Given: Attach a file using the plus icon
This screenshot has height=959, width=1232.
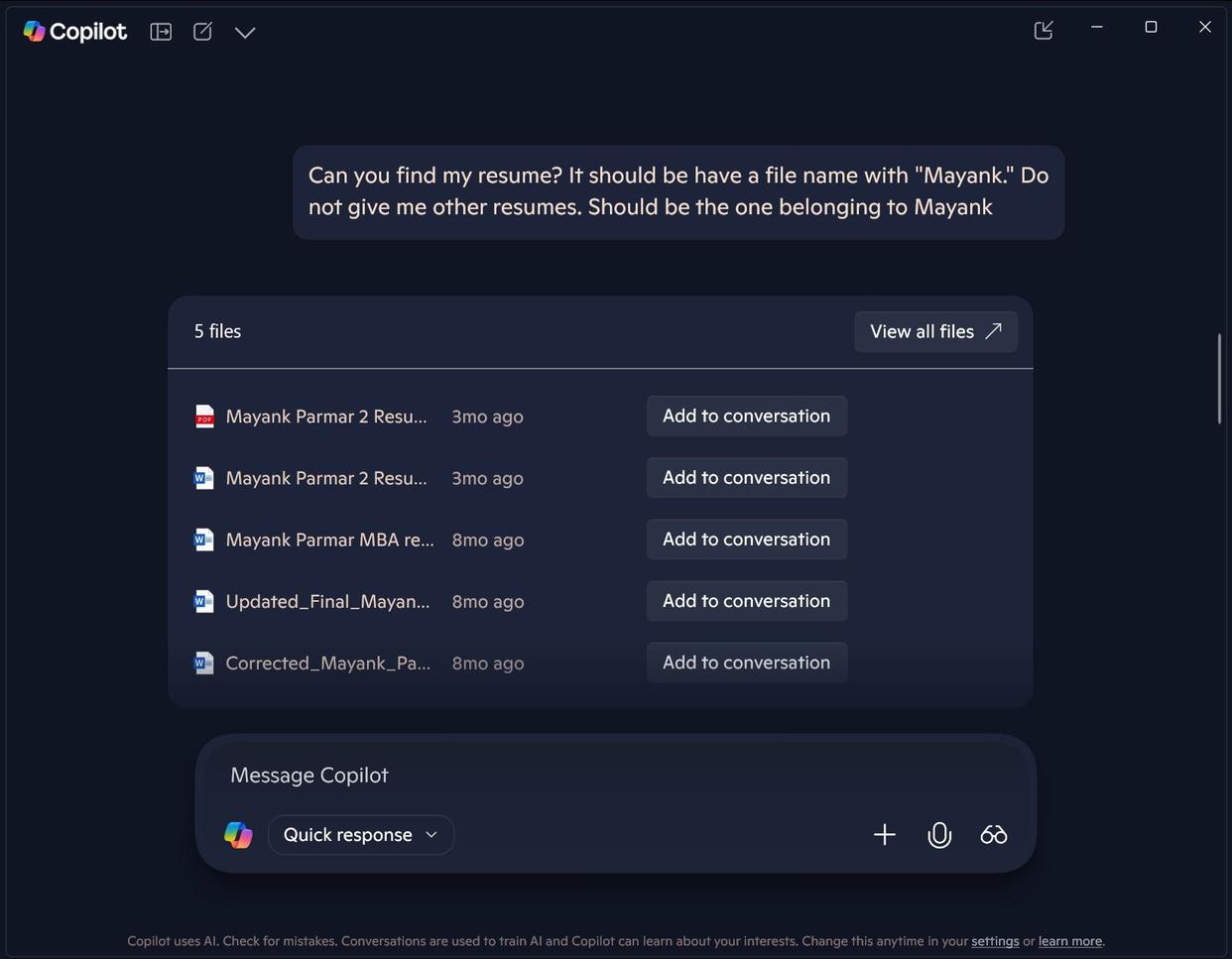Looking at the screenshot, I should click(884, 834).
